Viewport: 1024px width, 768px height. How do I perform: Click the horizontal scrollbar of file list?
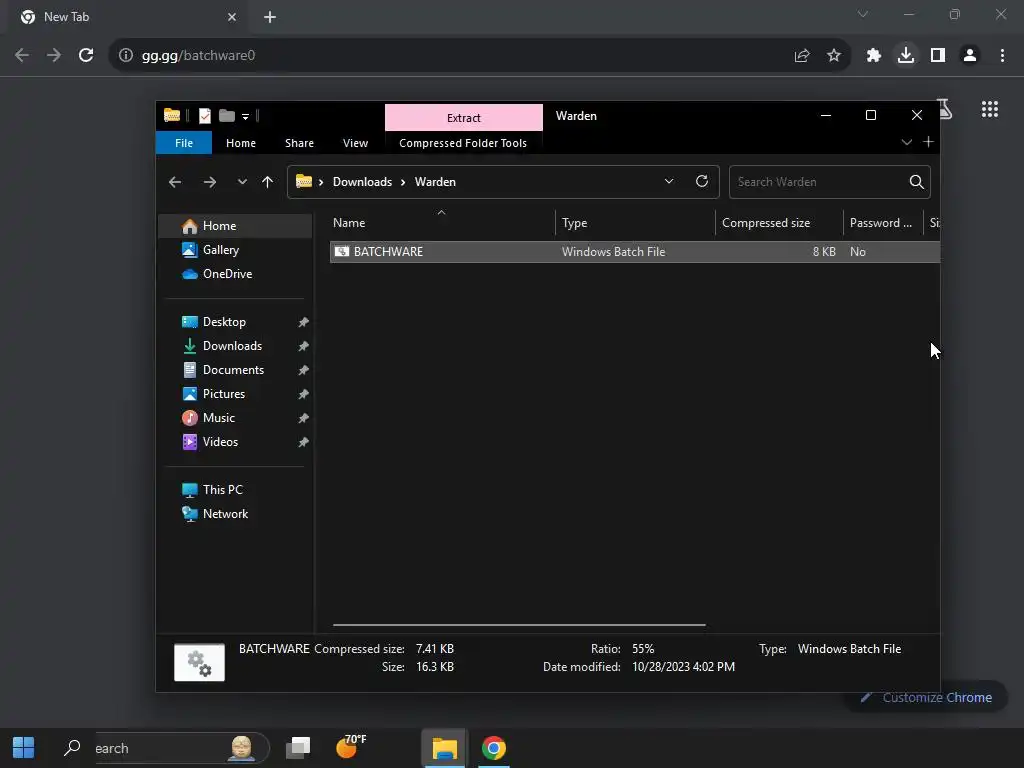(x=519, y=625)
